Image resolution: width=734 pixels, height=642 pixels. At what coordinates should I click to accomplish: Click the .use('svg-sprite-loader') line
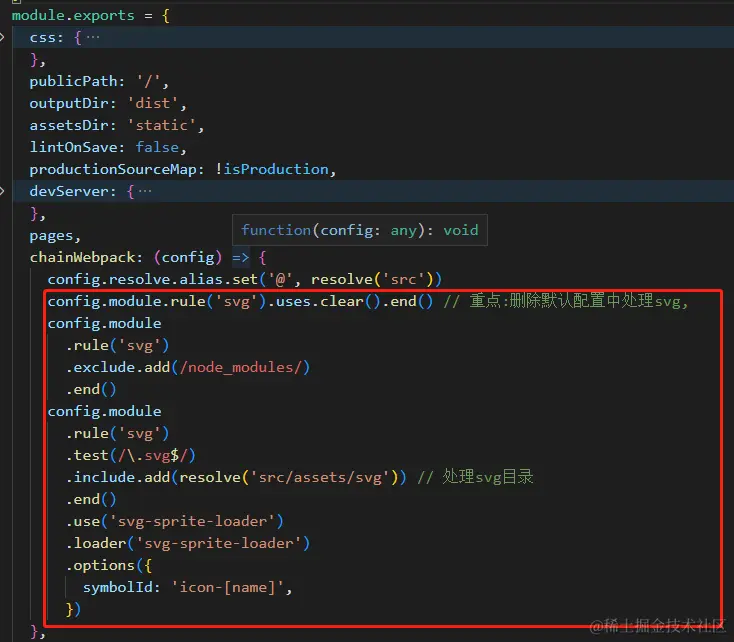click(x=175, y=521)
